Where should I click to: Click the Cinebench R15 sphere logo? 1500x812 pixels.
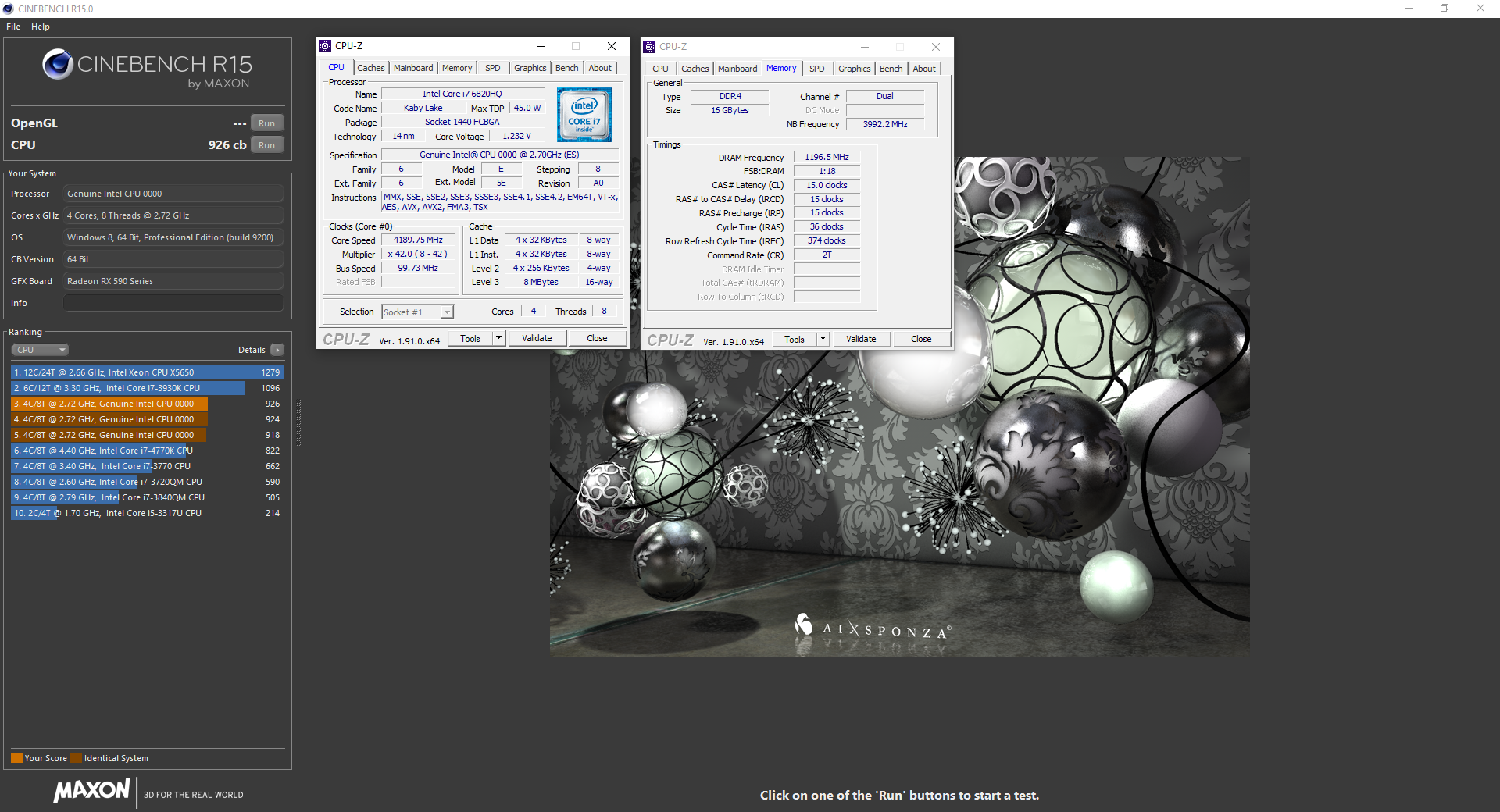(58, 64)
